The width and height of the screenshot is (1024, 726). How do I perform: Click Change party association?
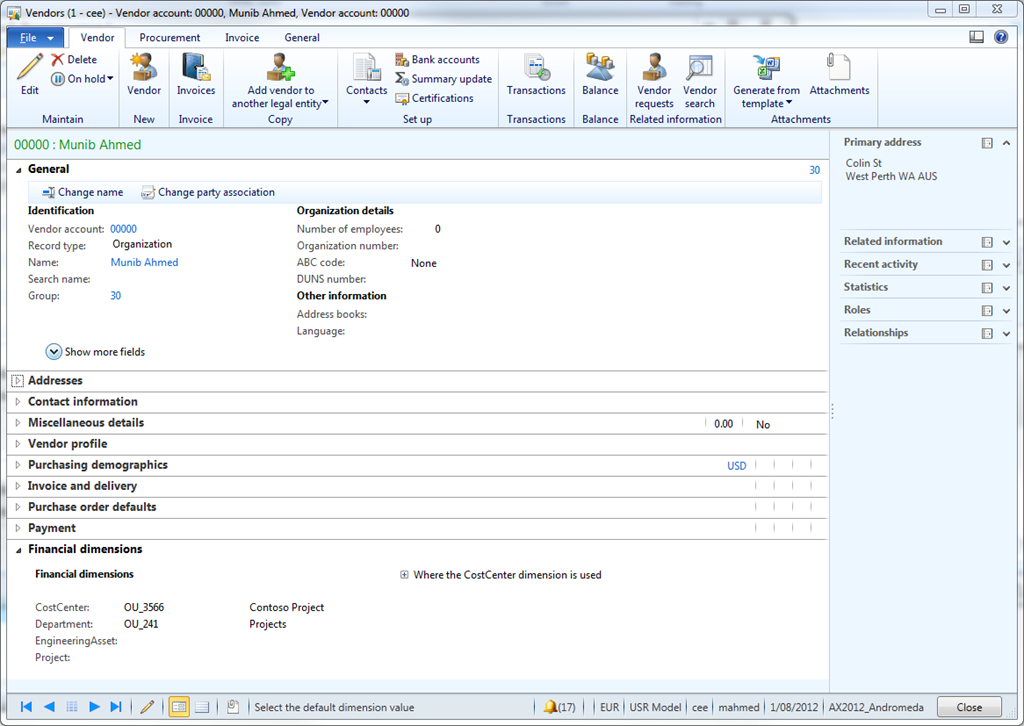click(208, 192)
